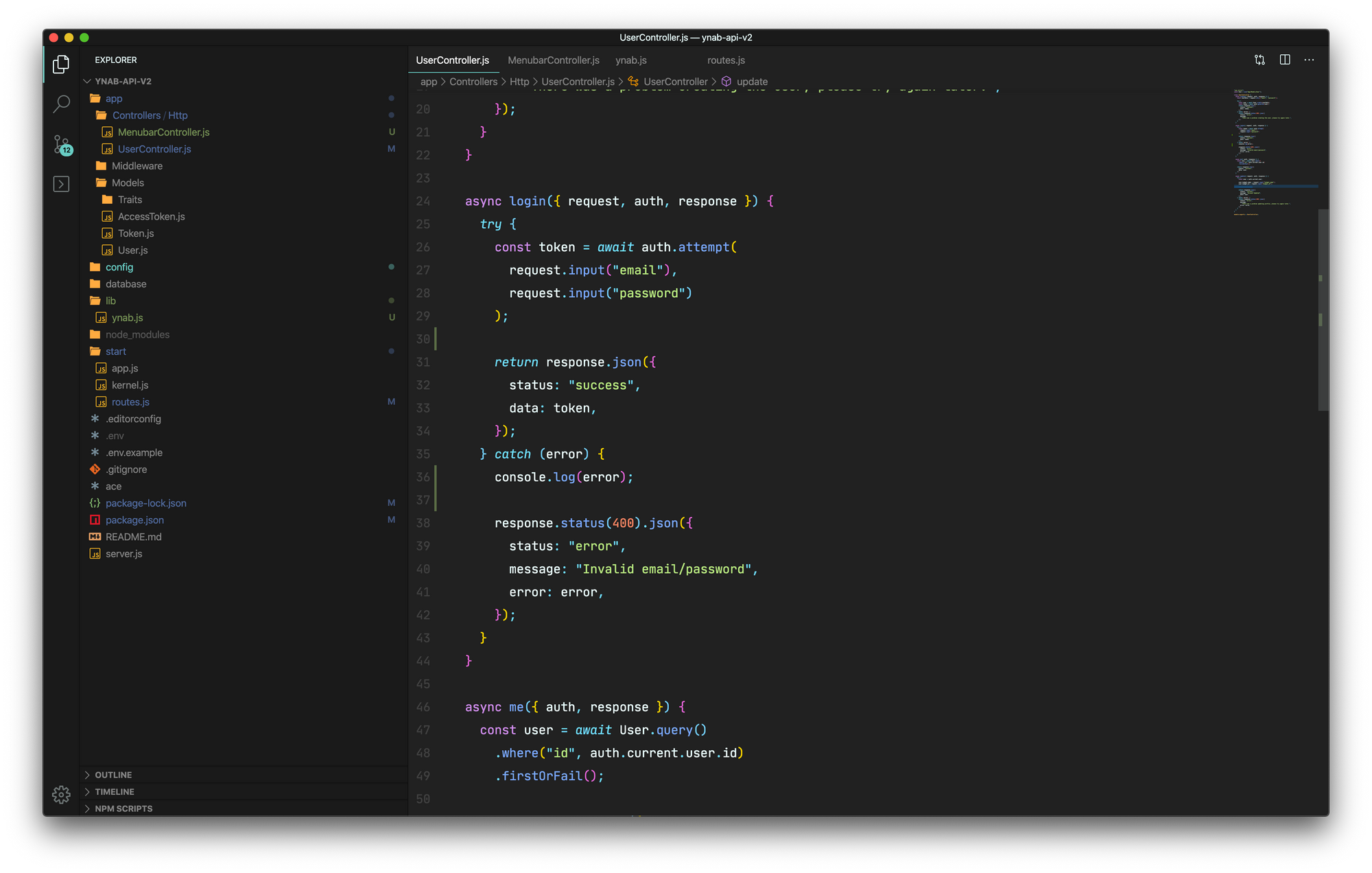This screenshot has width=1372, height=873.
Task: Click the editor vertical scrollbar thumb
Action: [x=1323, y=310]
